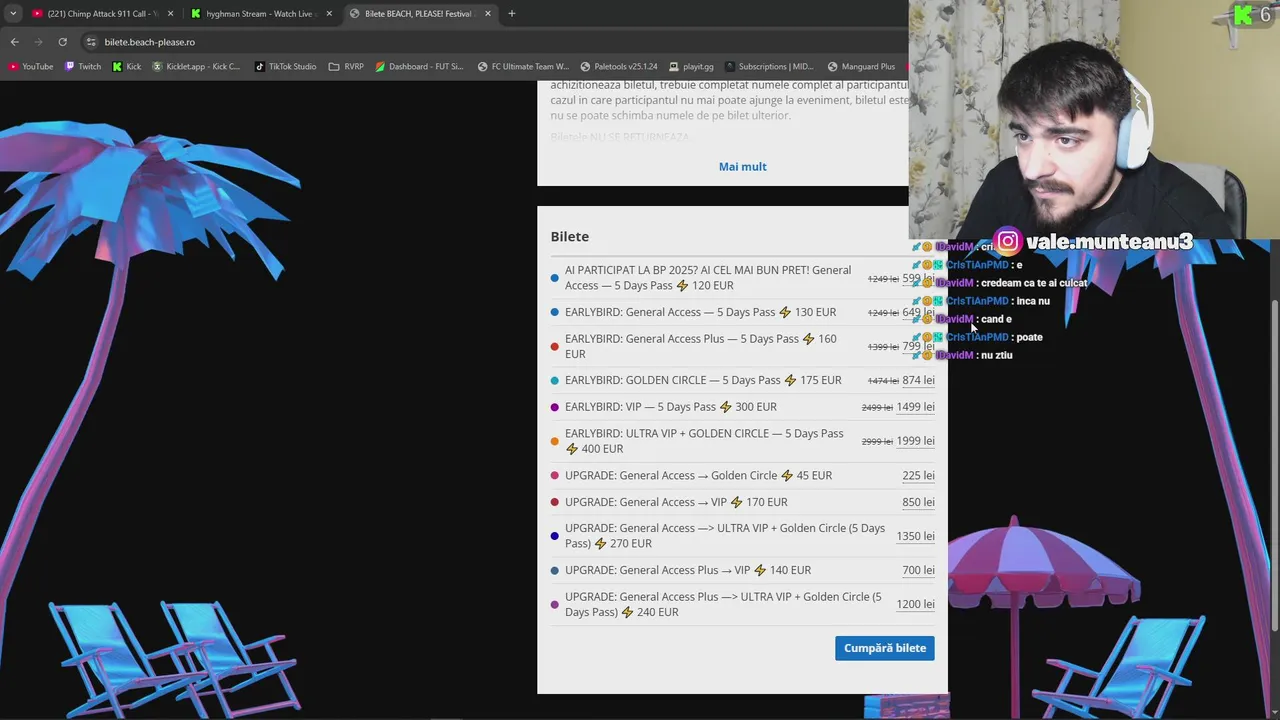Select UPGRADE General Access to VIP 170 EUR

tap(742, 502)
